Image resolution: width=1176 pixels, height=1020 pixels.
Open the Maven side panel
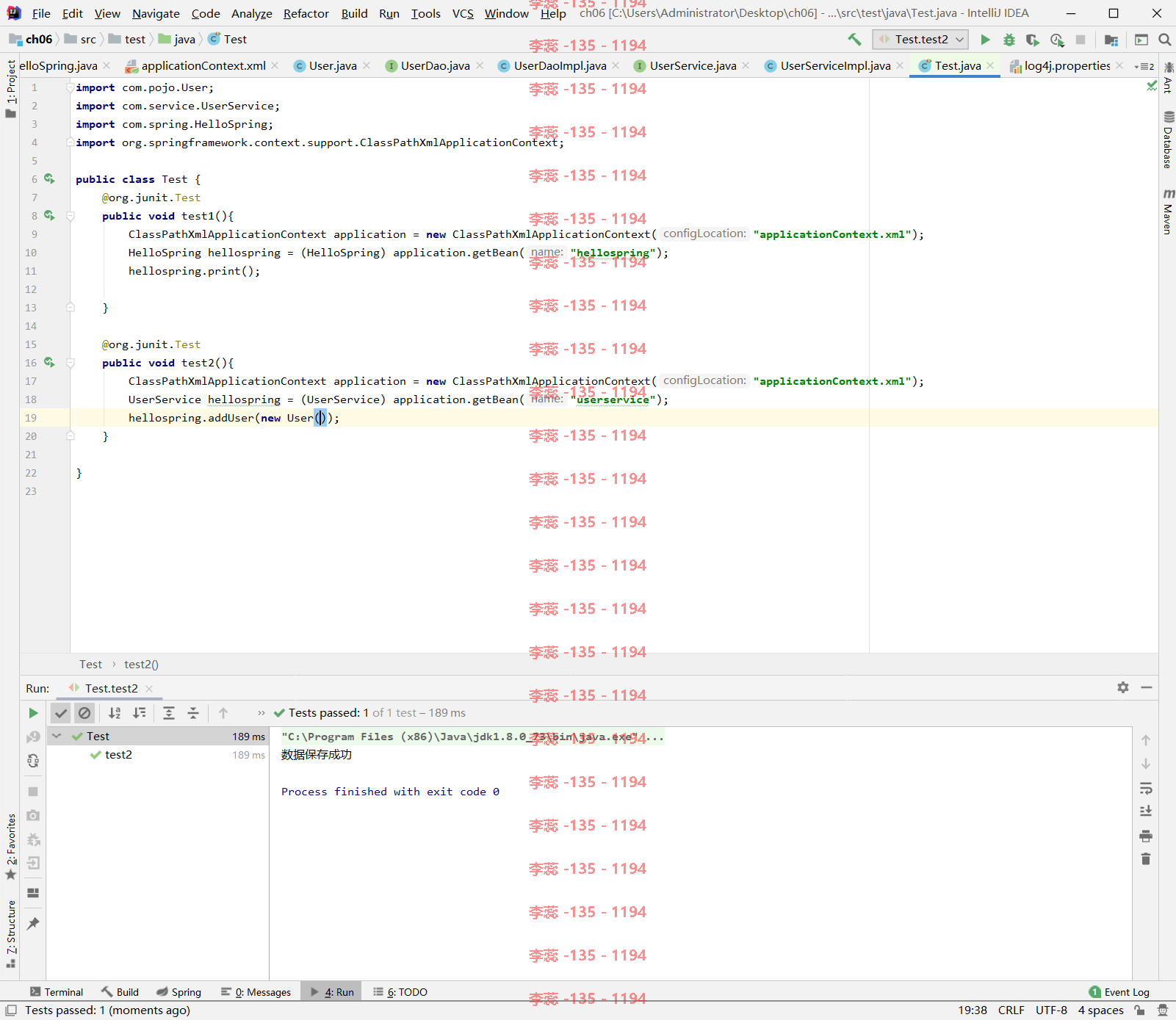point(1168,211)
